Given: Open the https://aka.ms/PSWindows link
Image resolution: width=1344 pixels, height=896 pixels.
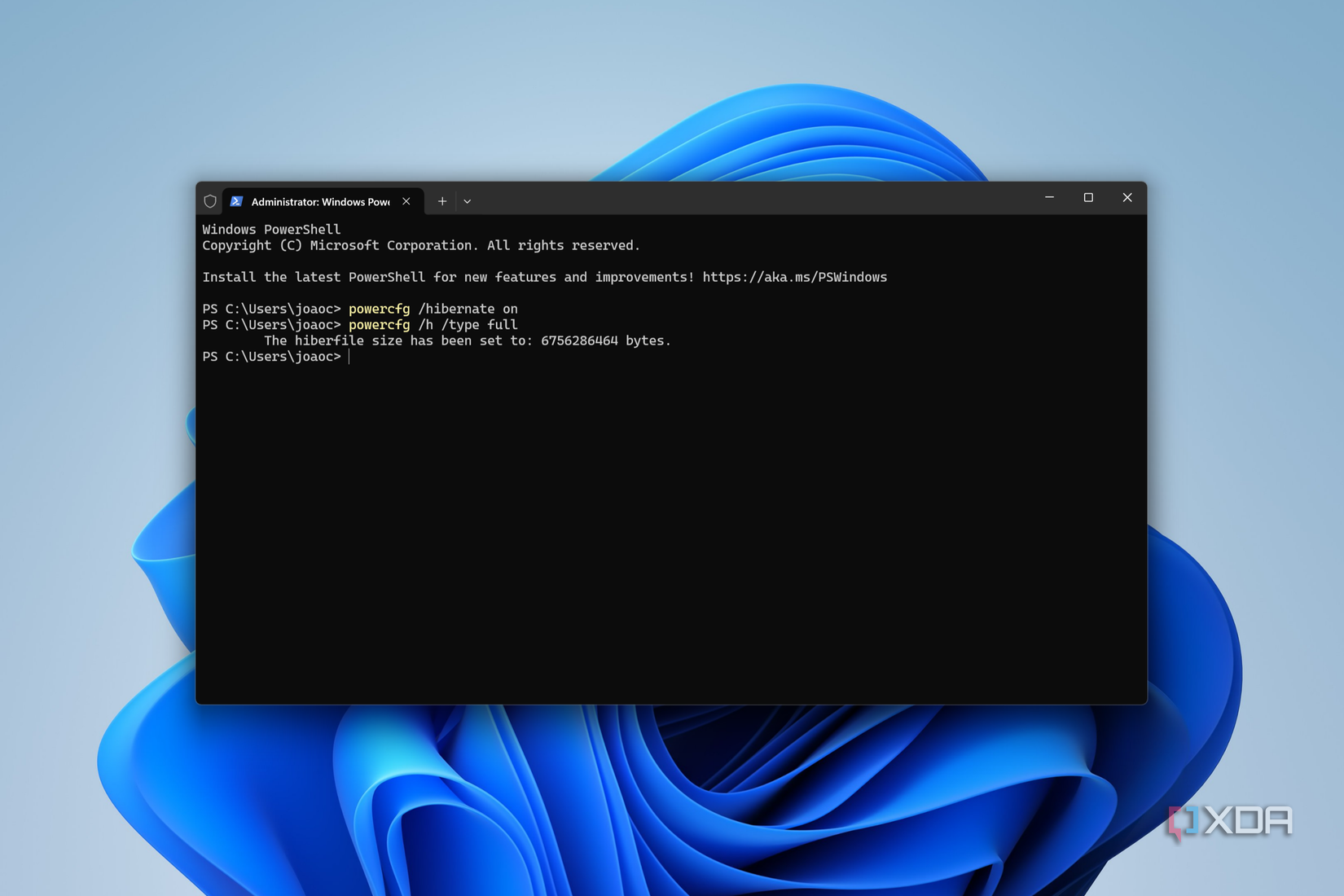Looking at the screenshot, I should click(795, 277).
